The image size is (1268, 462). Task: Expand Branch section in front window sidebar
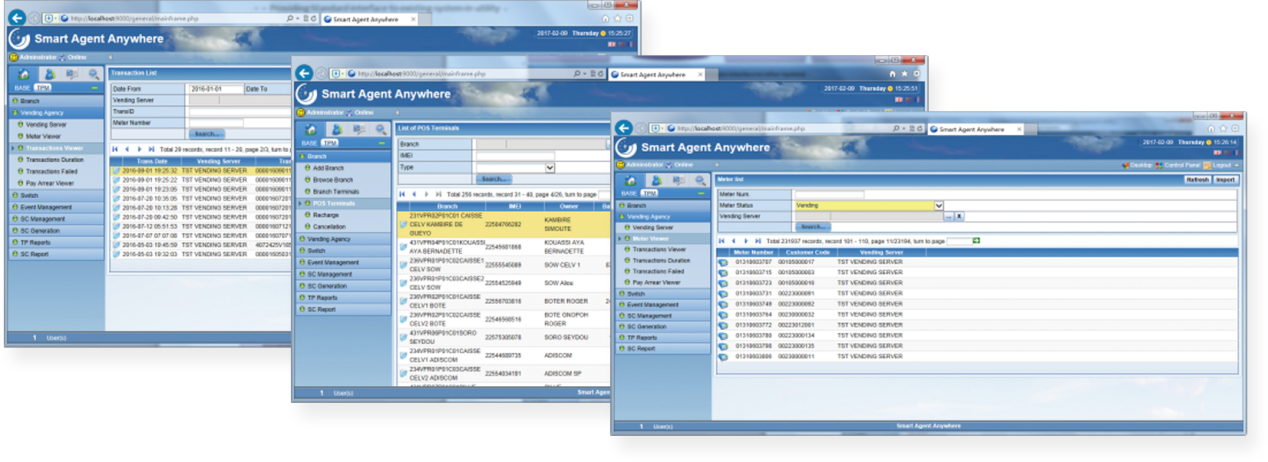tap(663, 205)
